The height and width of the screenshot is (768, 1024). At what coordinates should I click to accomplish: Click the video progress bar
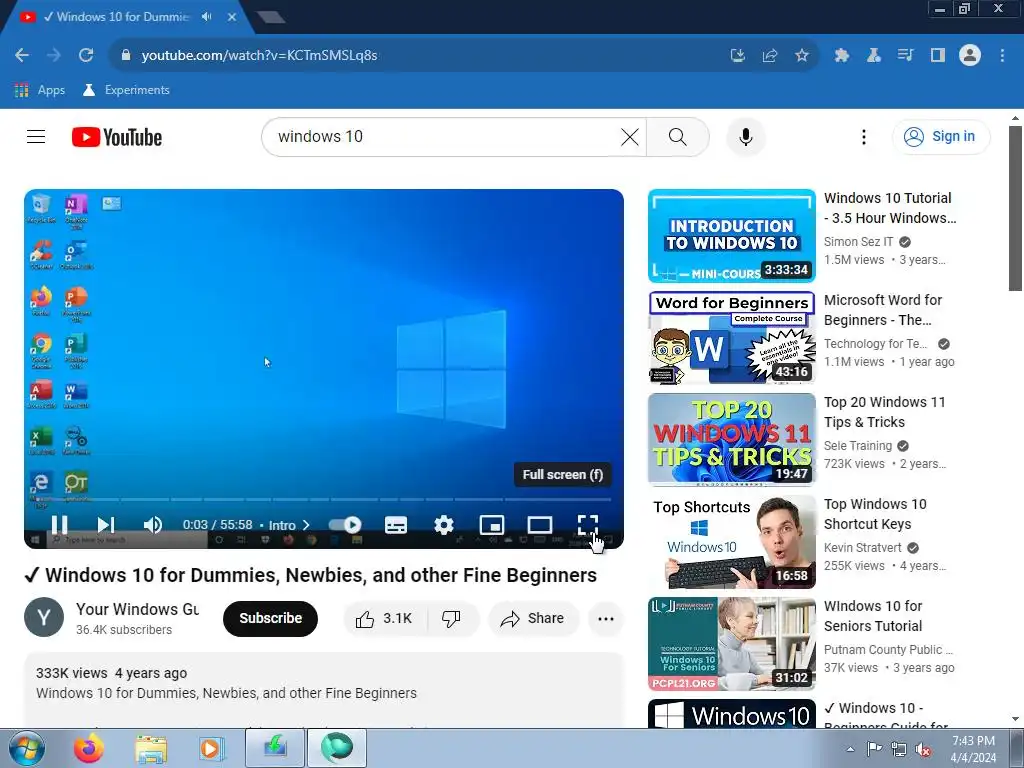324,500
